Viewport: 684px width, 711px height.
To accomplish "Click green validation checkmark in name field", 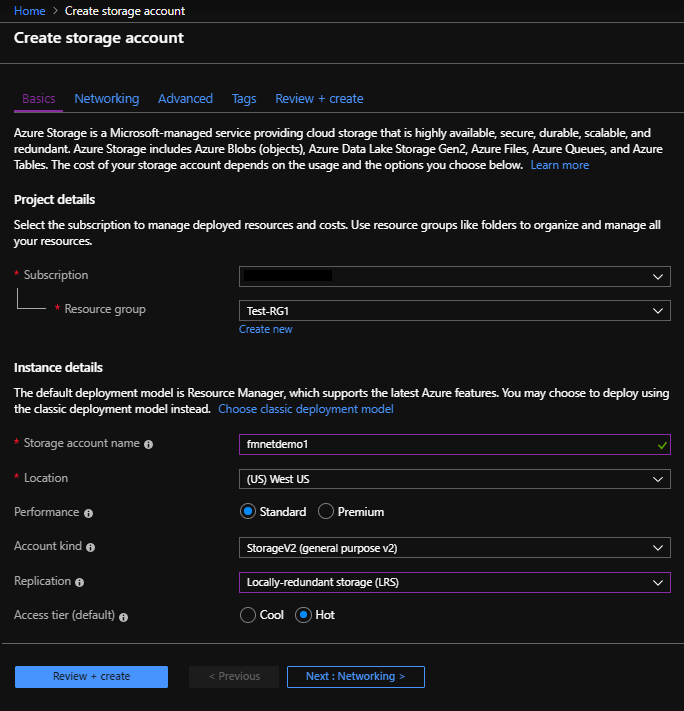I will click(662, 445).
